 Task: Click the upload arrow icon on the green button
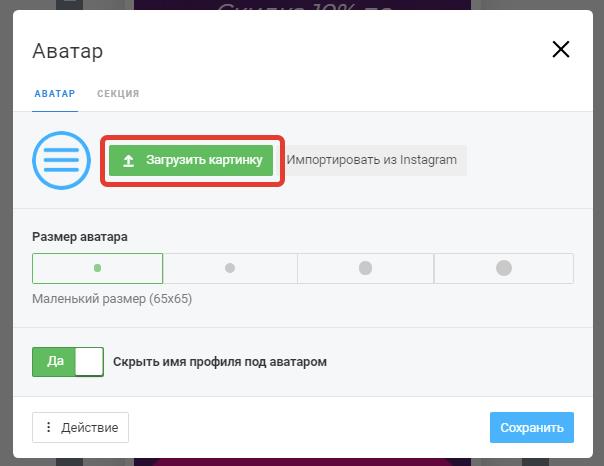[128, 161]
